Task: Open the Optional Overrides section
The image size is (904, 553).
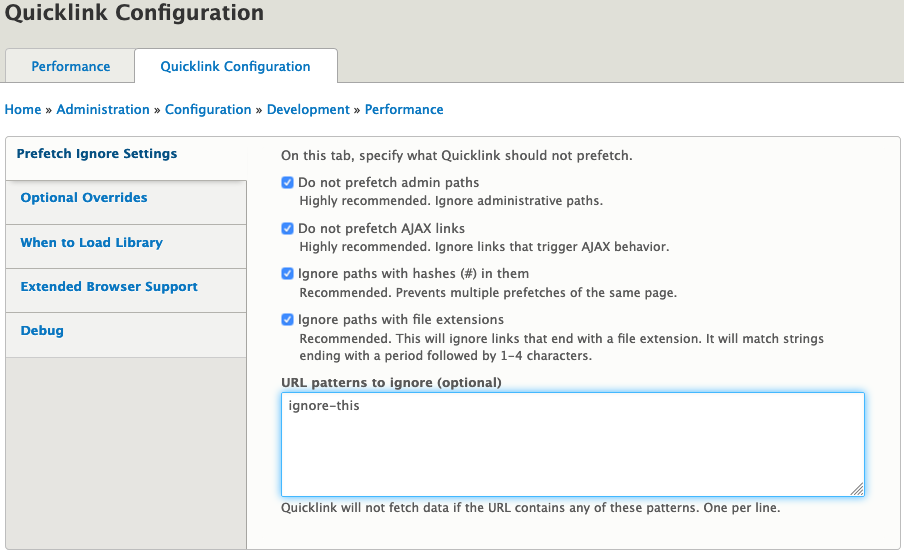Action: coord(84,198)
